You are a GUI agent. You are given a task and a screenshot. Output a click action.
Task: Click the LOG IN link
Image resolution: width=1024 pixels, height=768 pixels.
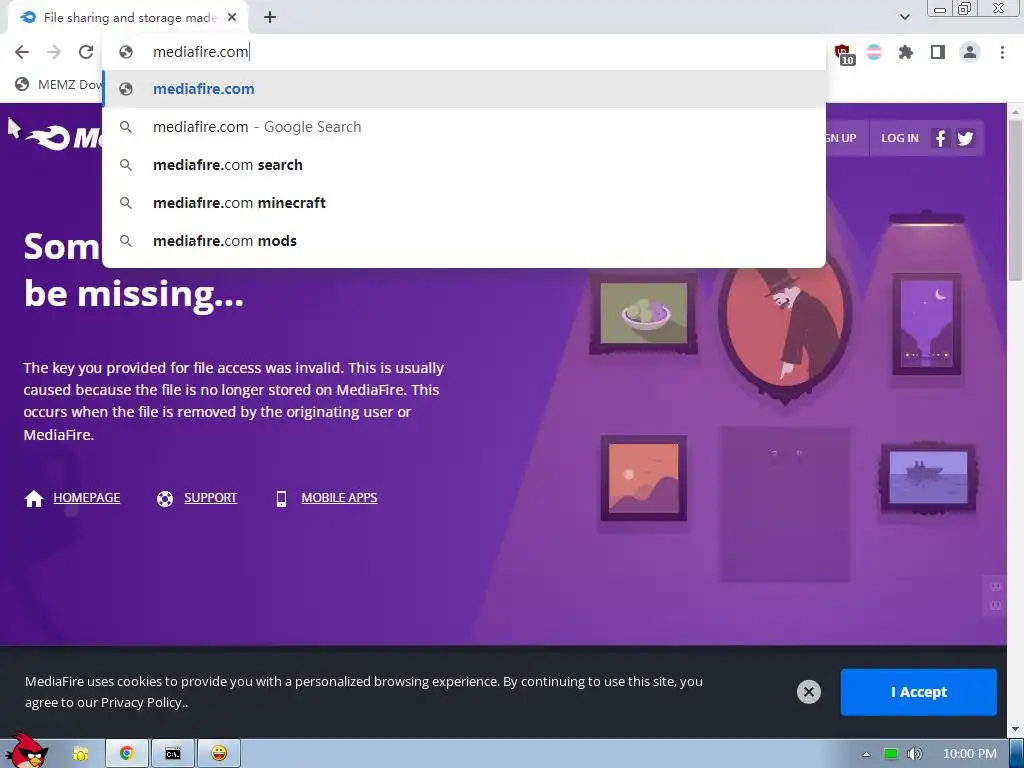click(899, 138)
